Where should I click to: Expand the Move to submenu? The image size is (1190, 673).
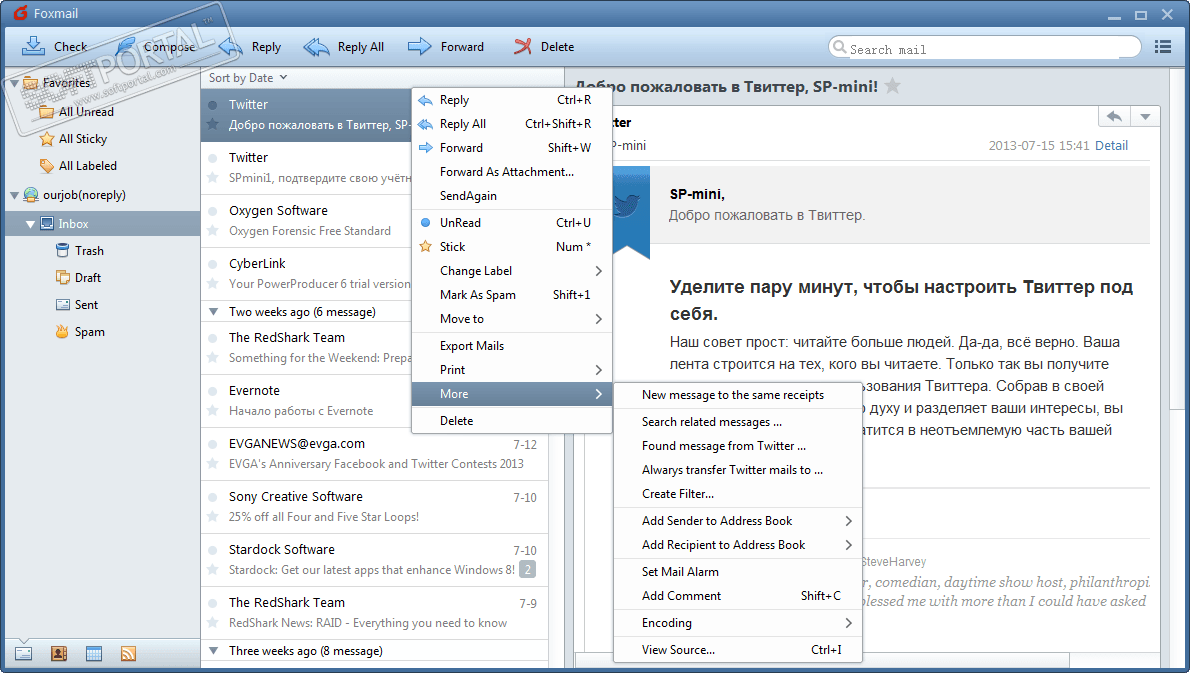[512, 319]
